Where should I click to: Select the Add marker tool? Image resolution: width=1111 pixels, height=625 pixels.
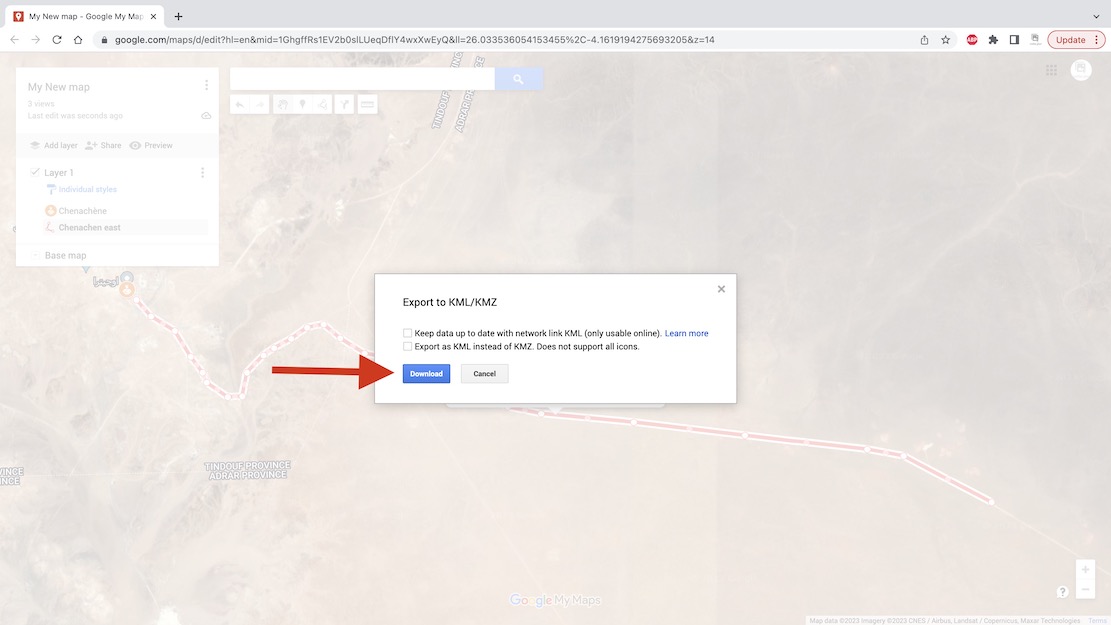pos(303,105)
